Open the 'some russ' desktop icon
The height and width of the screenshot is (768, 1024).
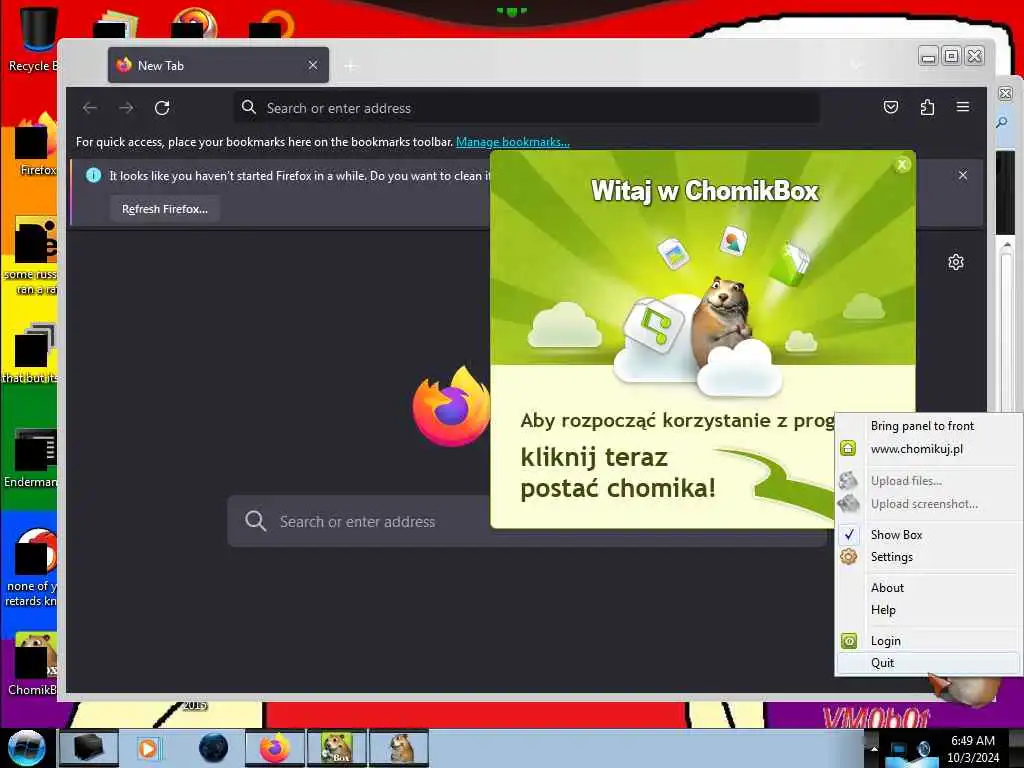tap(31, 256)
